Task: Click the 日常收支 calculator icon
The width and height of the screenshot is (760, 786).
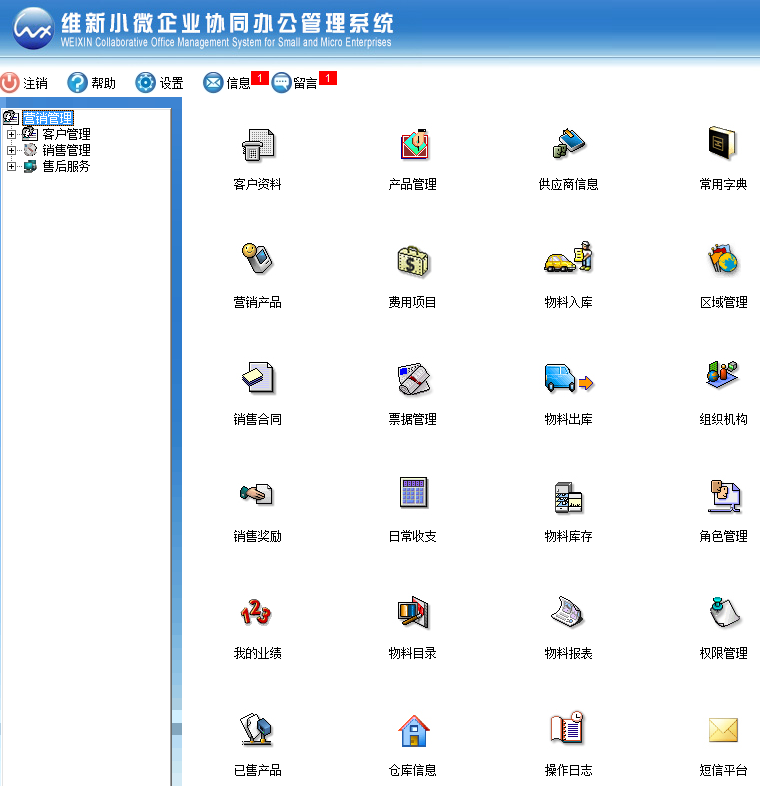Action: coord(413,496)
